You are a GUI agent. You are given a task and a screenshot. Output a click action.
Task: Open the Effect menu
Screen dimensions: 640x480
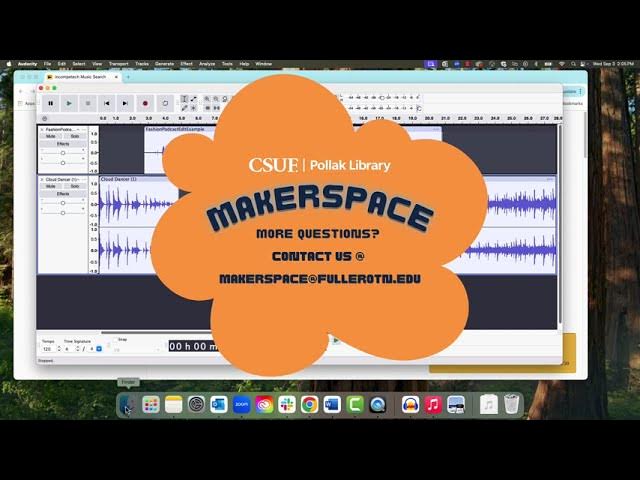[187, 64]
